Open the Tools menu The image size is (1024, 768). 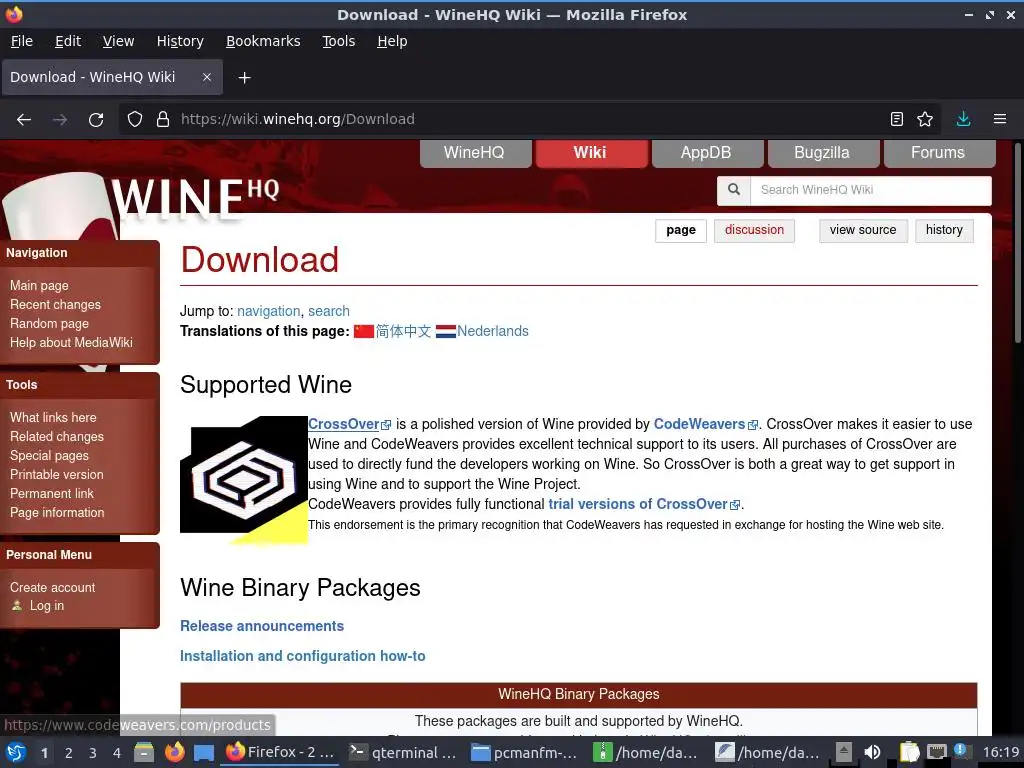click(338, 41)
